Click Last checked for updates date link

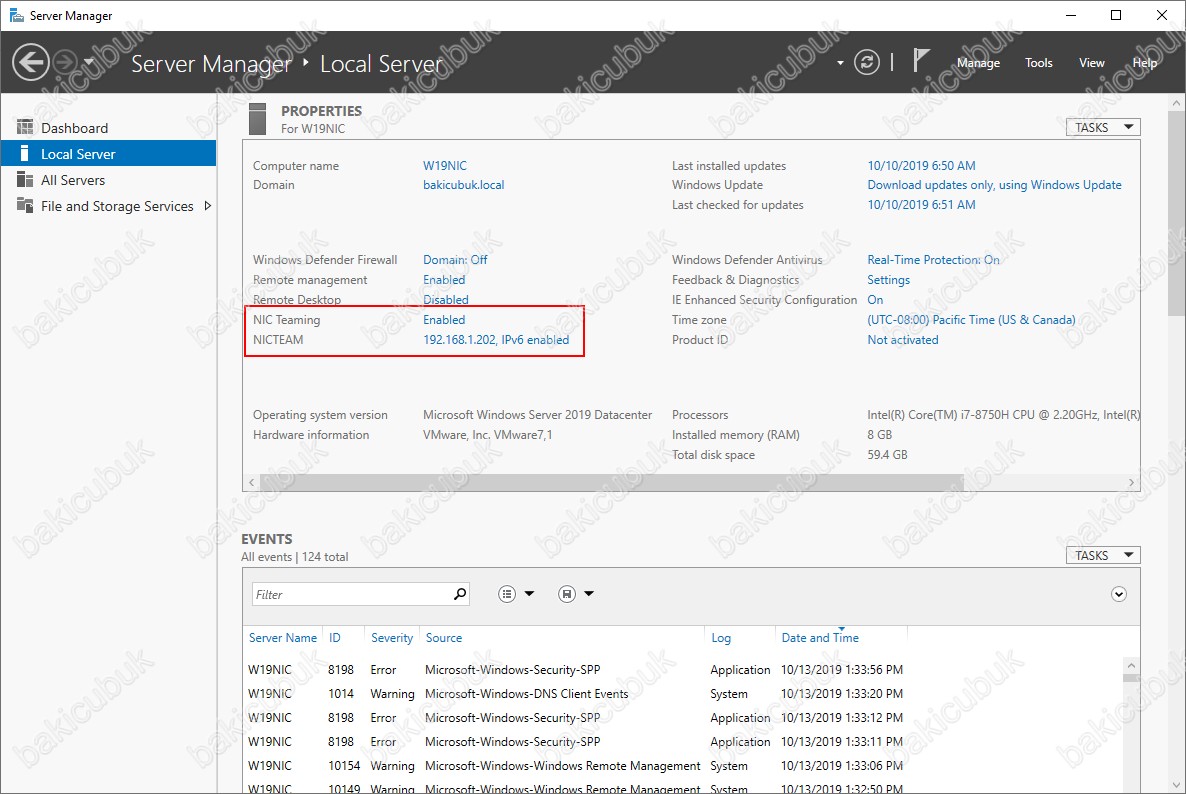pos(921,204)
